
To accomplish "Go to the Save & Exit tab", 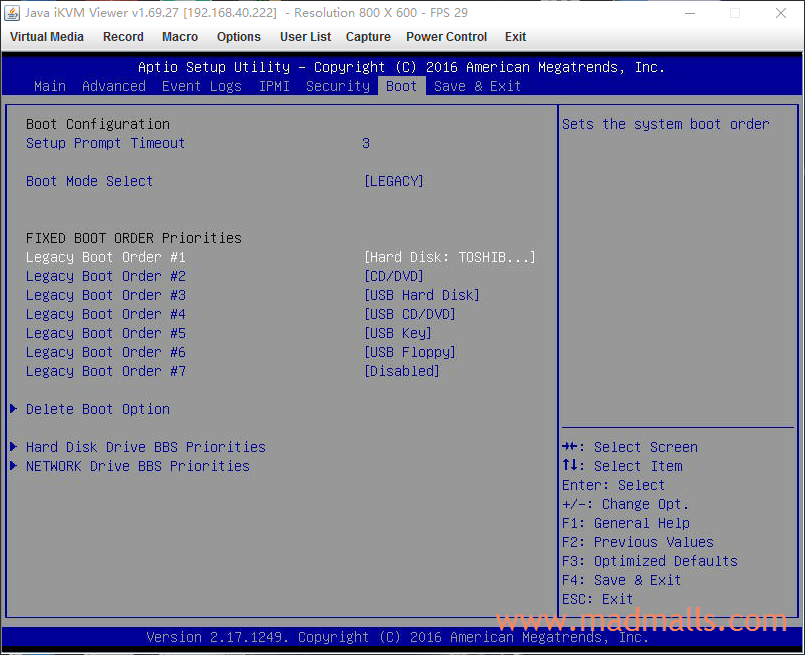I will click(477, 86).
